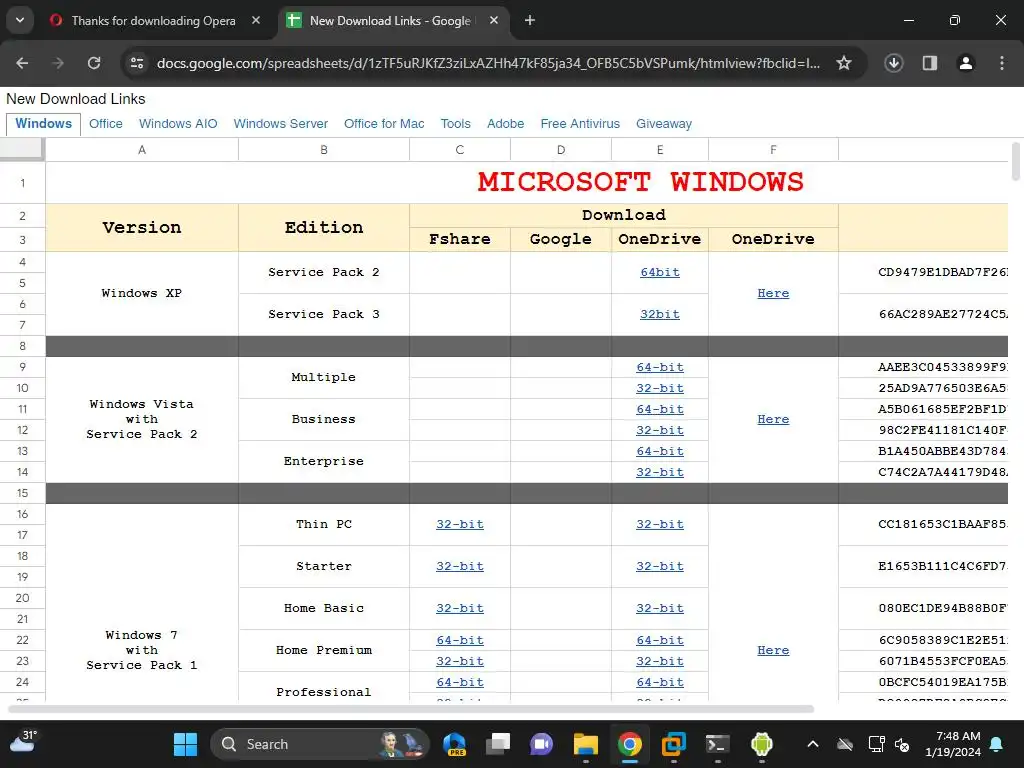Viewport: 1024px width, 768px height.
Task: Open Vista Enterprise 32-bit link
Action: [660, 472]
